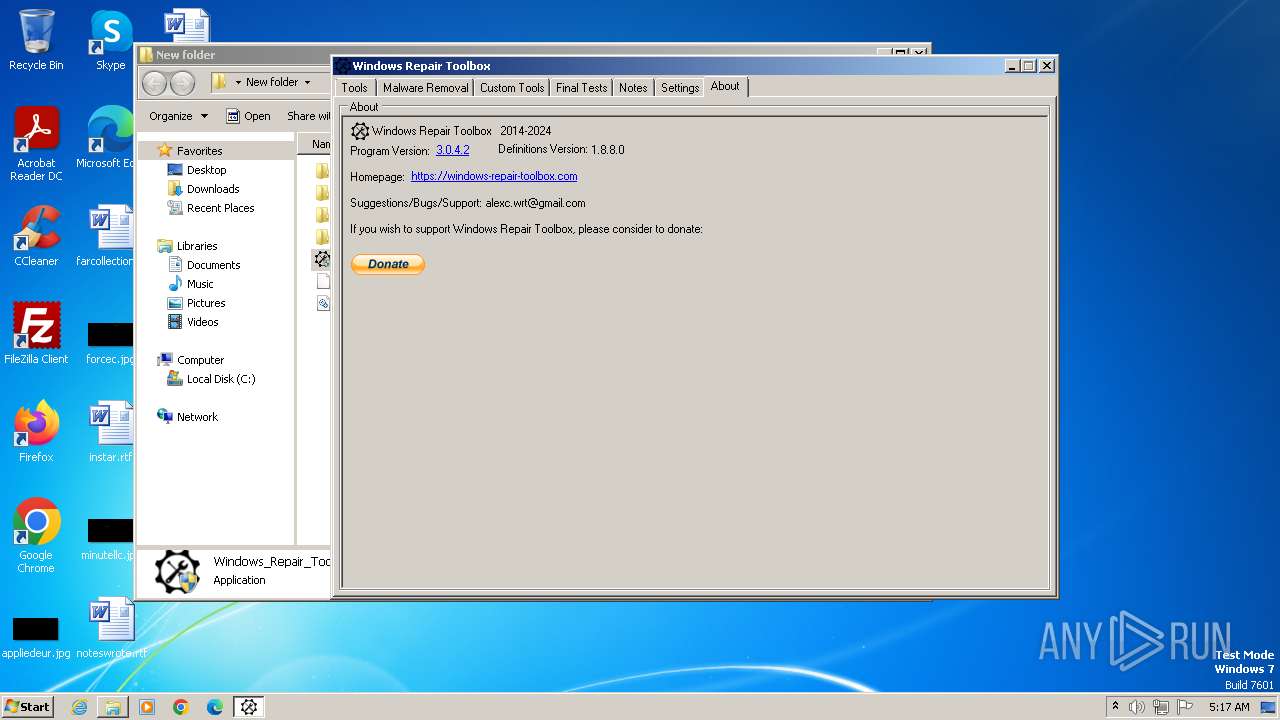Select Local Disk (C:) in tree

(x=221, y=379)
